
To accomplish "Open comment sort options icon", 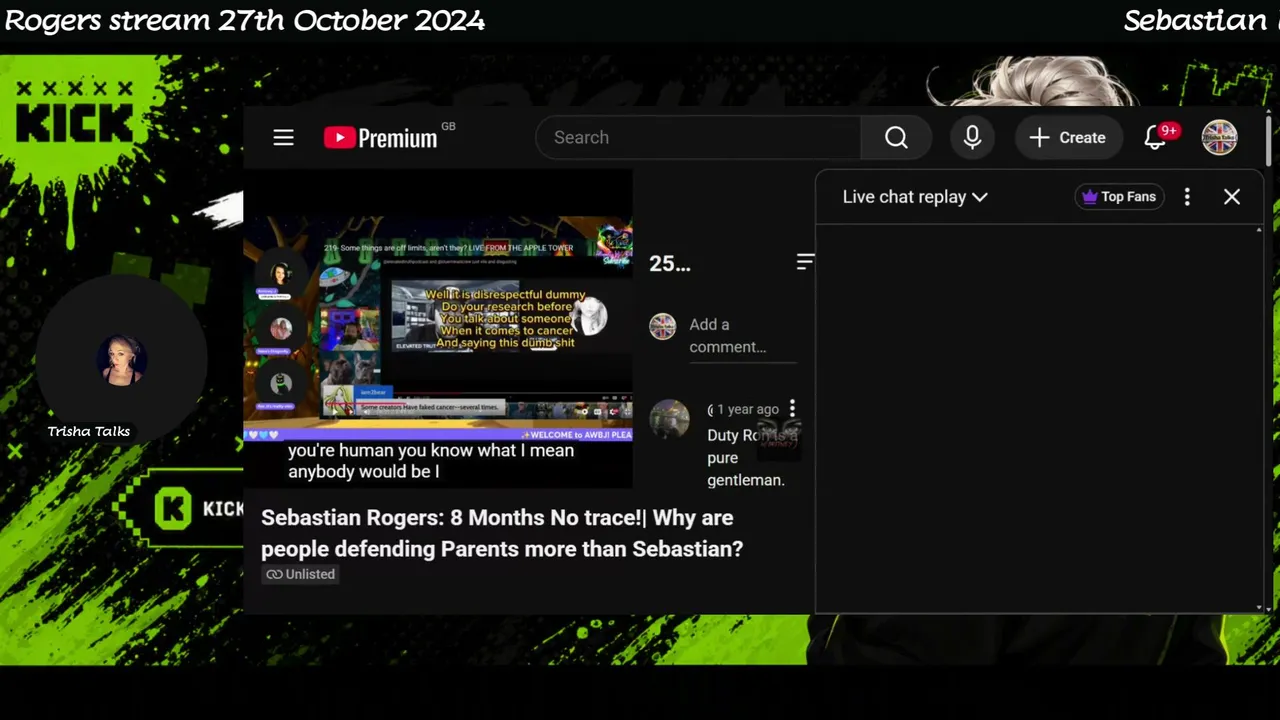I will (805, 263).
